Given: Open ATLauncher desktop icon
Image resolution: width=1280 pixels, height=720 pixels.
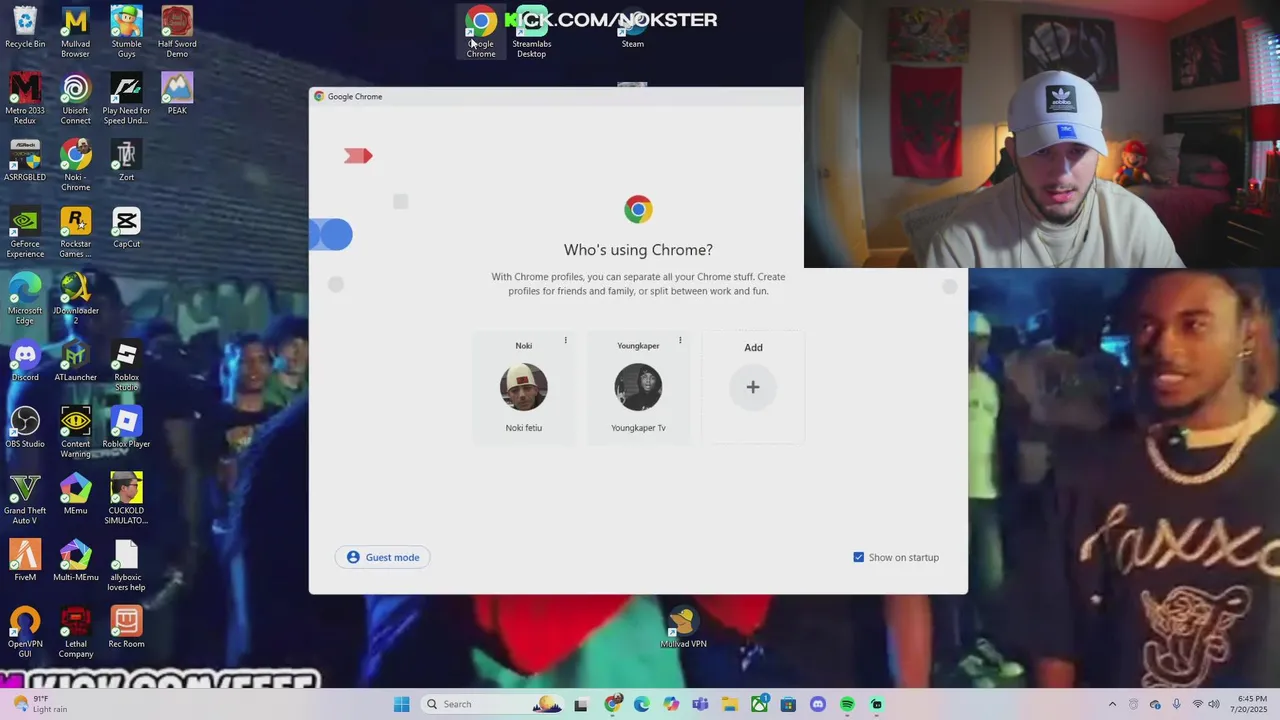Looking at the screenshot, I should coord(75,361).
